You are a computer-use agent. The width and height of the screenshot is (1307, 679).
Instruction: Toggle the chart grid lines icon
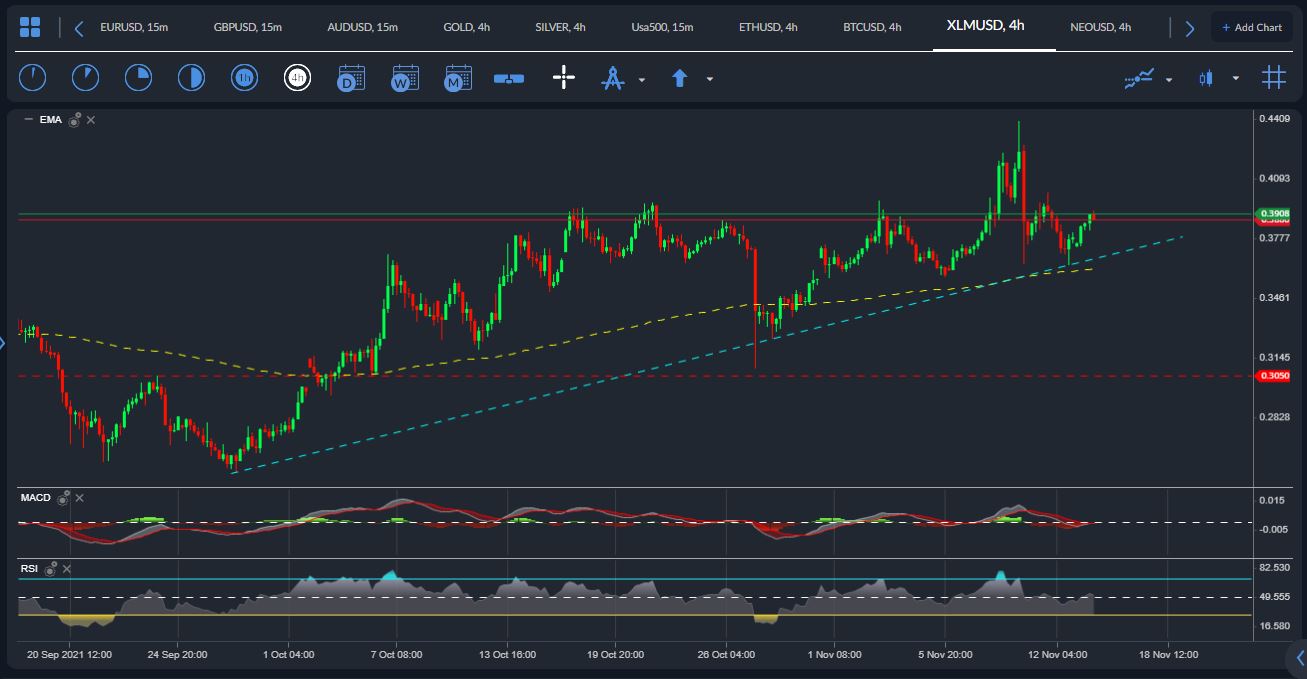pos(1273,77)
